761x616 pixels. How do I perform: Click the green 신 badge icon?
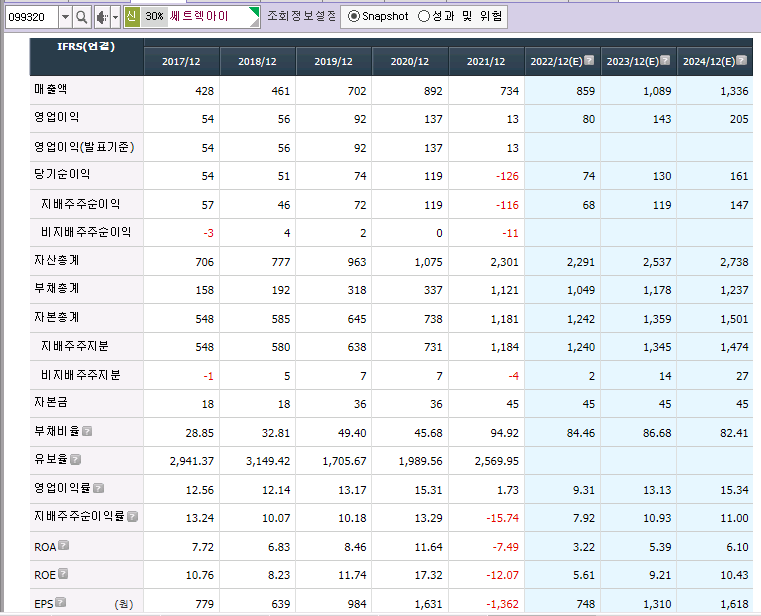132,17
